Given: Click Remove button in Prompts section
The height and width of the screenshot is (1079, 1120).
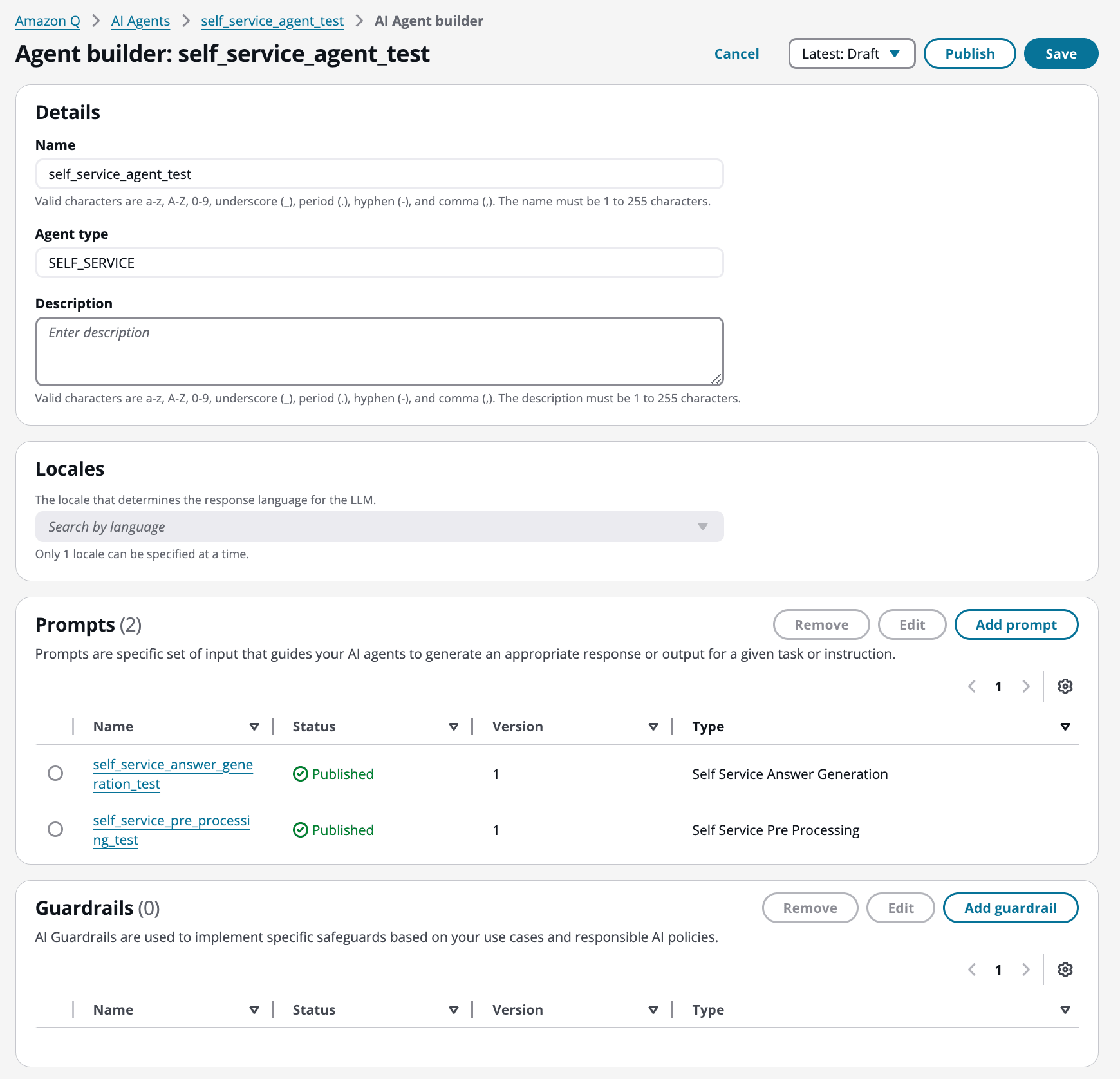Looking at the screenshot, I should coord(821,624).
